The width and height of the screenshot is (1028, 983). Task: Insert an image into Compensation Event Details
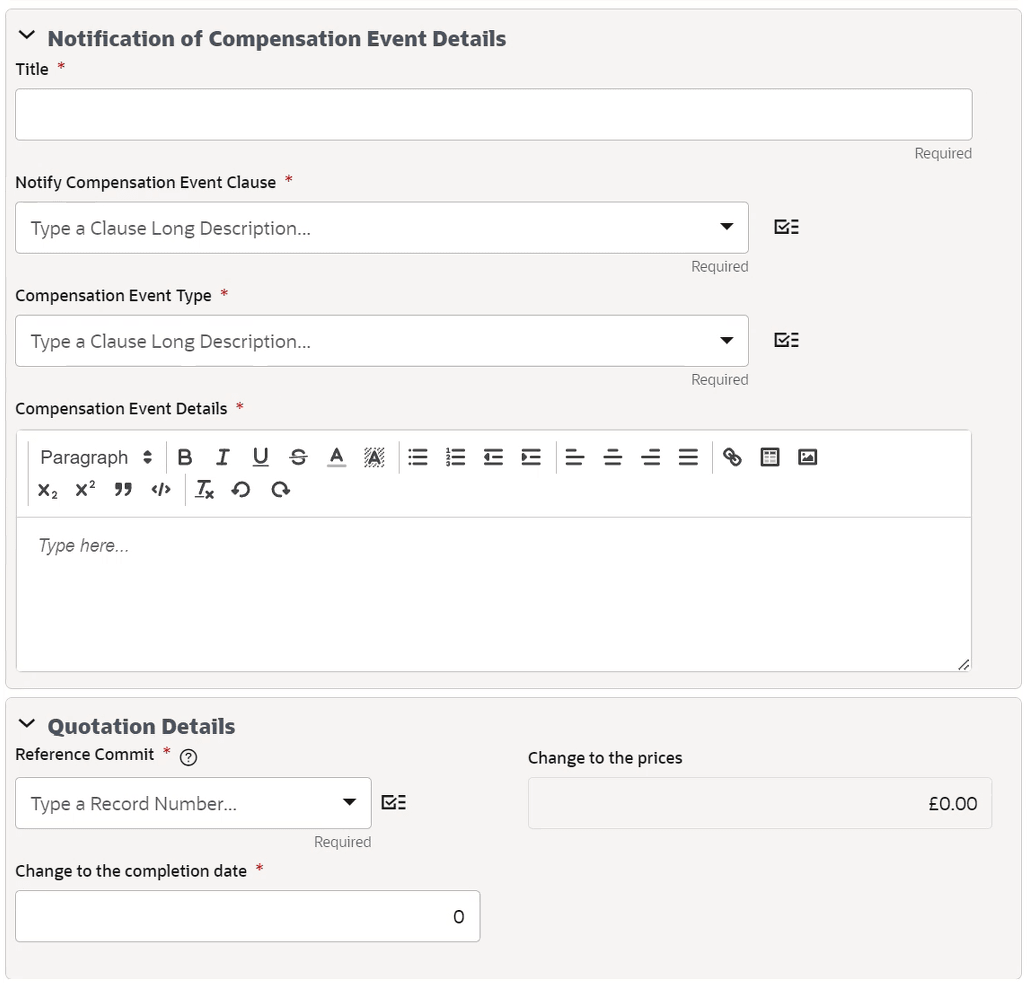pyautogui.click(x=807, y=457)
